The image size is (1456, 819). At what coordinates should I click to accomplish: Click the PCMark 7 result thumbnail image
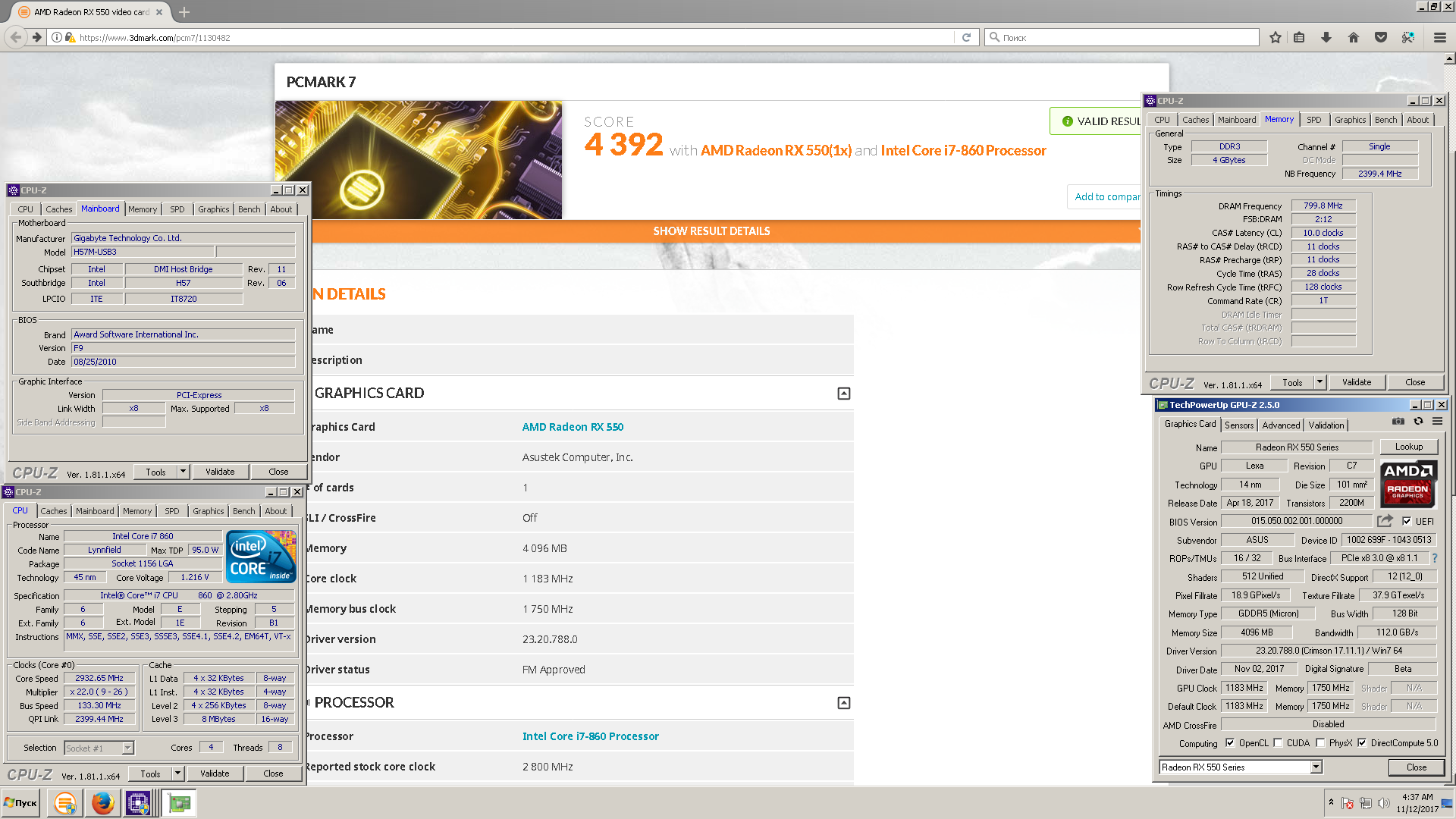419,160
